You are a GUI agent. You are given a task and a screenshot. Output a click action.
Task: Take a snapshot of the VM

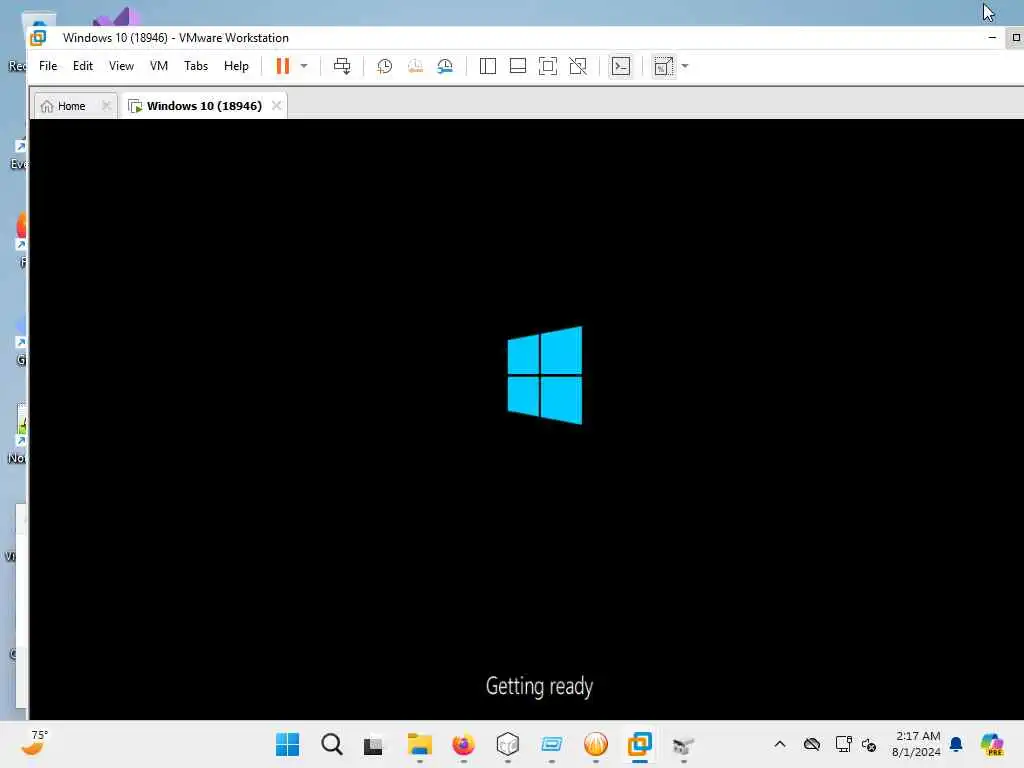click(385, 66)
